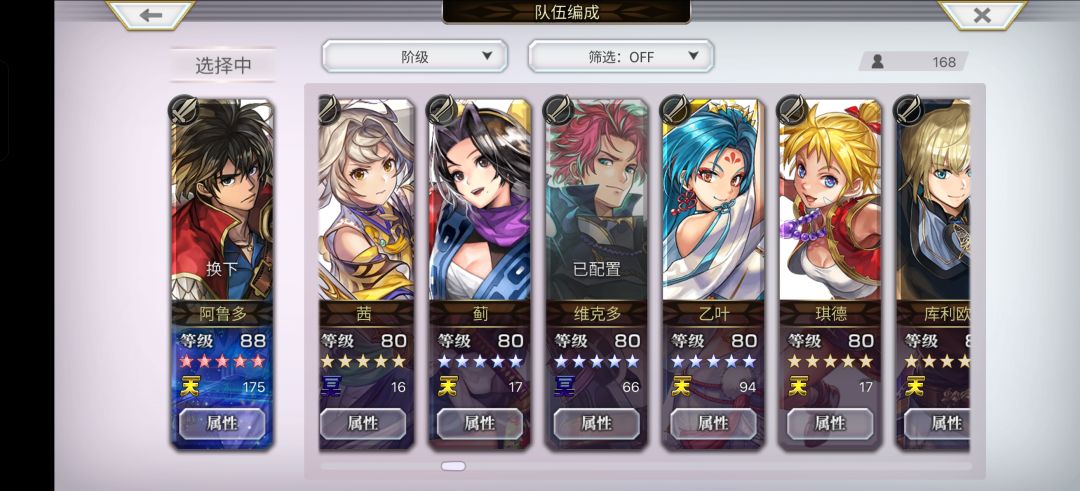Image resolution: width=1080 pixels, height=491 pixels.
Task: Click the sword weapon icon on 茜 card
Action: 329,110
